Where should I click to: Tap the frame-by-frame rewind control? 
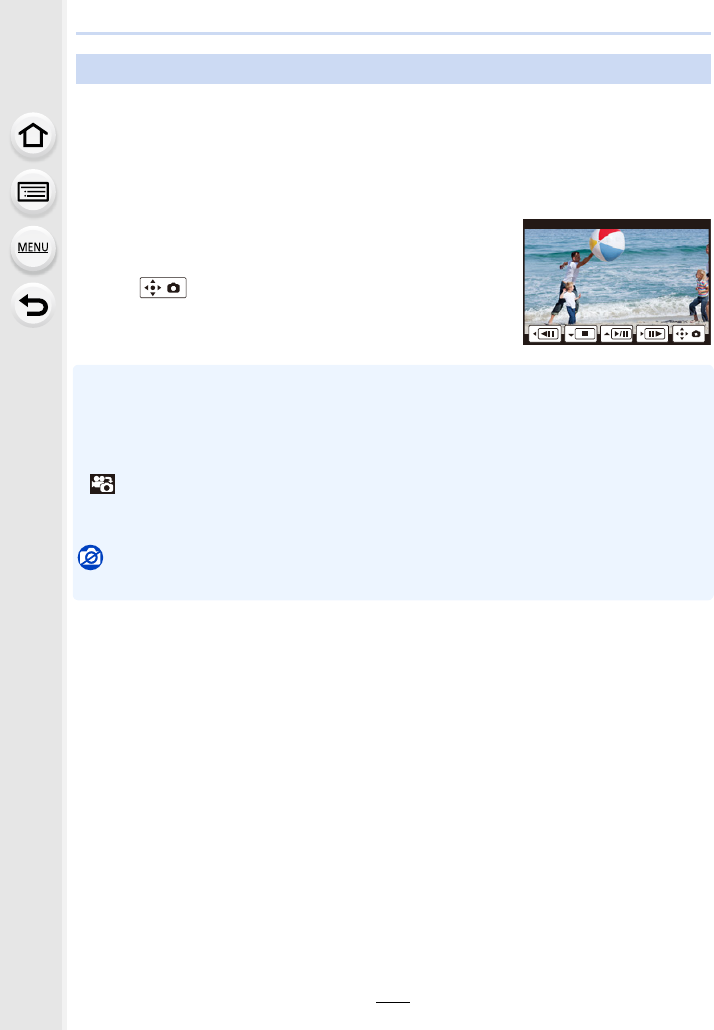545,334
